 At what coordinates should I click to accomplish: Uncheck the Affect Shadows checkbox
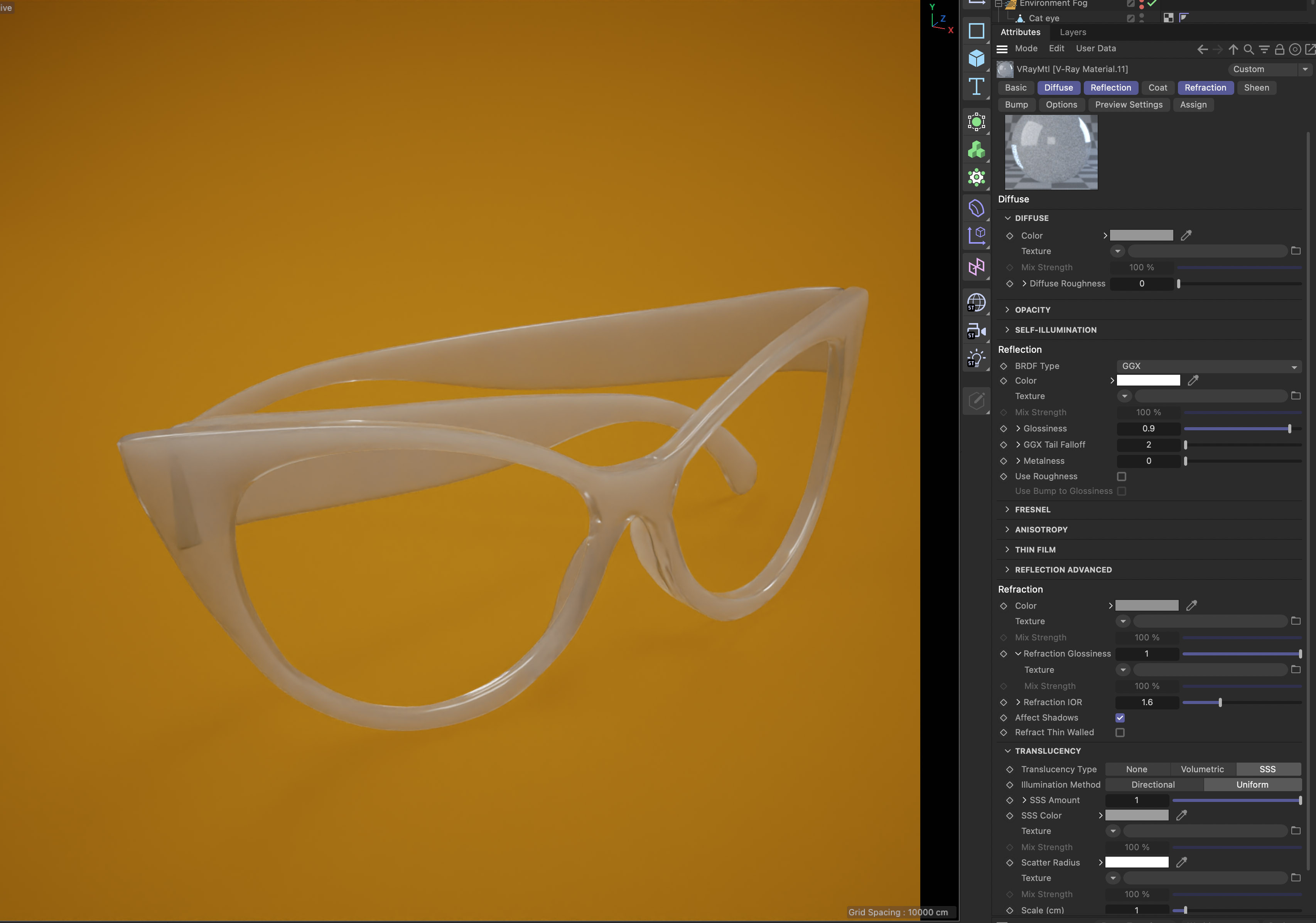tap(1120, 718)
